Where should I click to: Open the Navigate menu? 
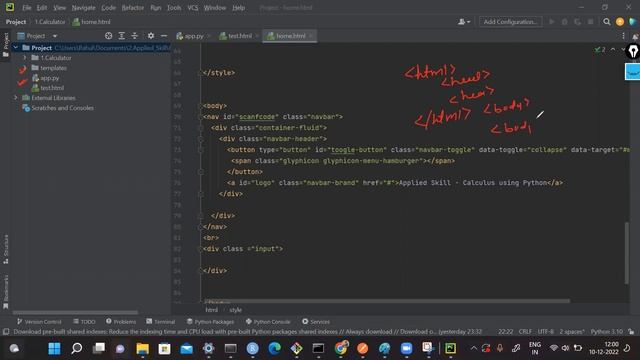point(83,7)
